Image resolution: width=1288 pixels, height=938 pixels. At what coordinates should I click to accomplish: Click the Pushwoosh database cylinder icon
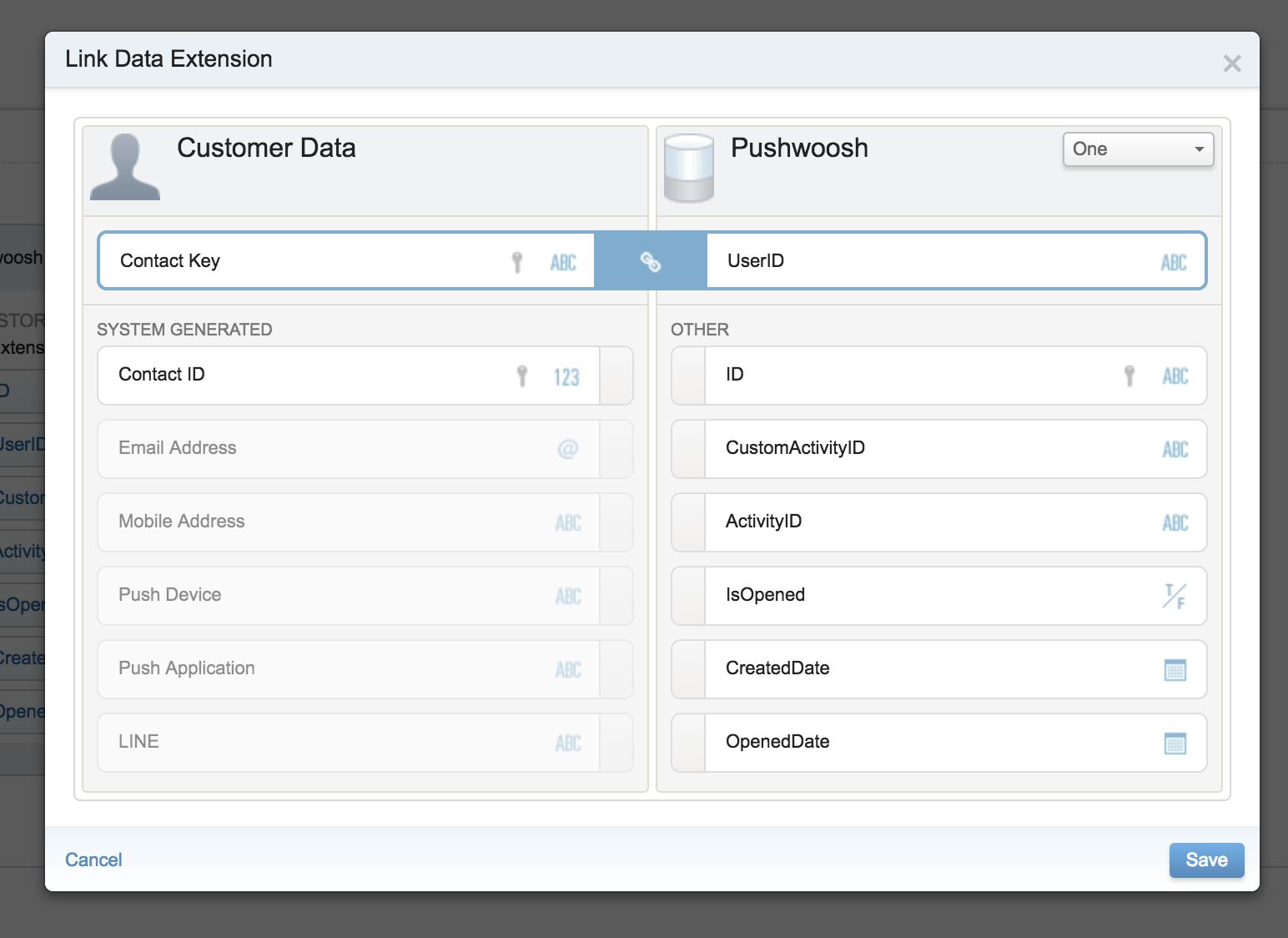pyautogui.click(x=689, y=169)
